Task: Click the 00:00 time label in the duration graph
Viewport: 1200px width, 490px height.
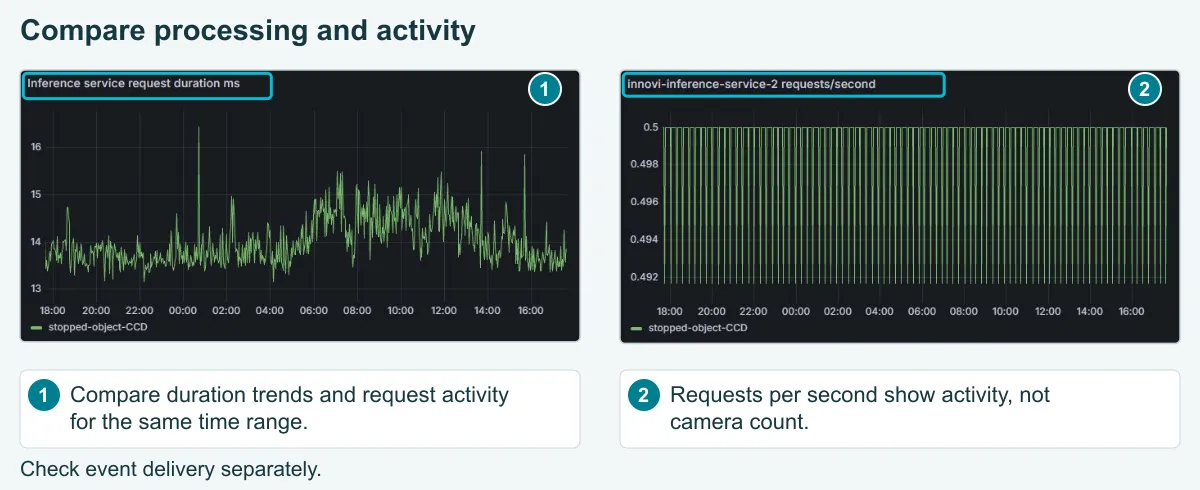Action: (183, 311)
